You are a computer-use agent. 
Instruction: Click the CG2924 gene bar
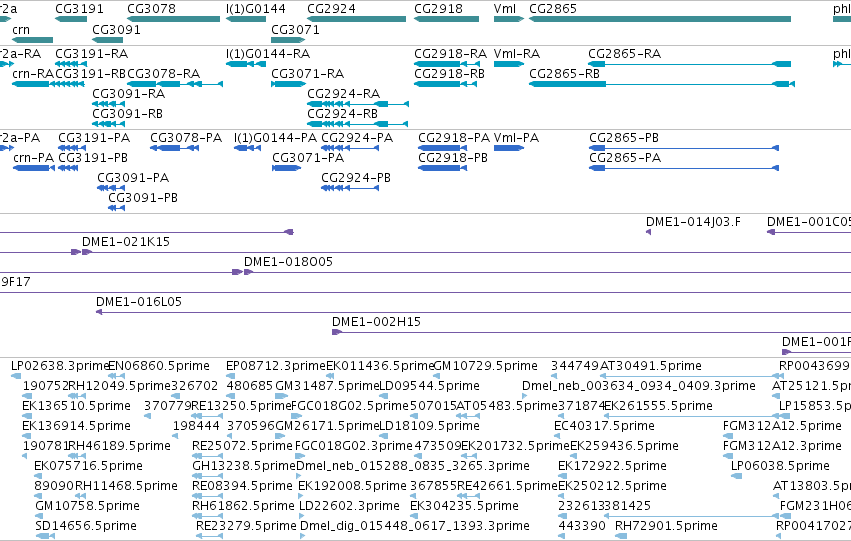pos(357,19)
